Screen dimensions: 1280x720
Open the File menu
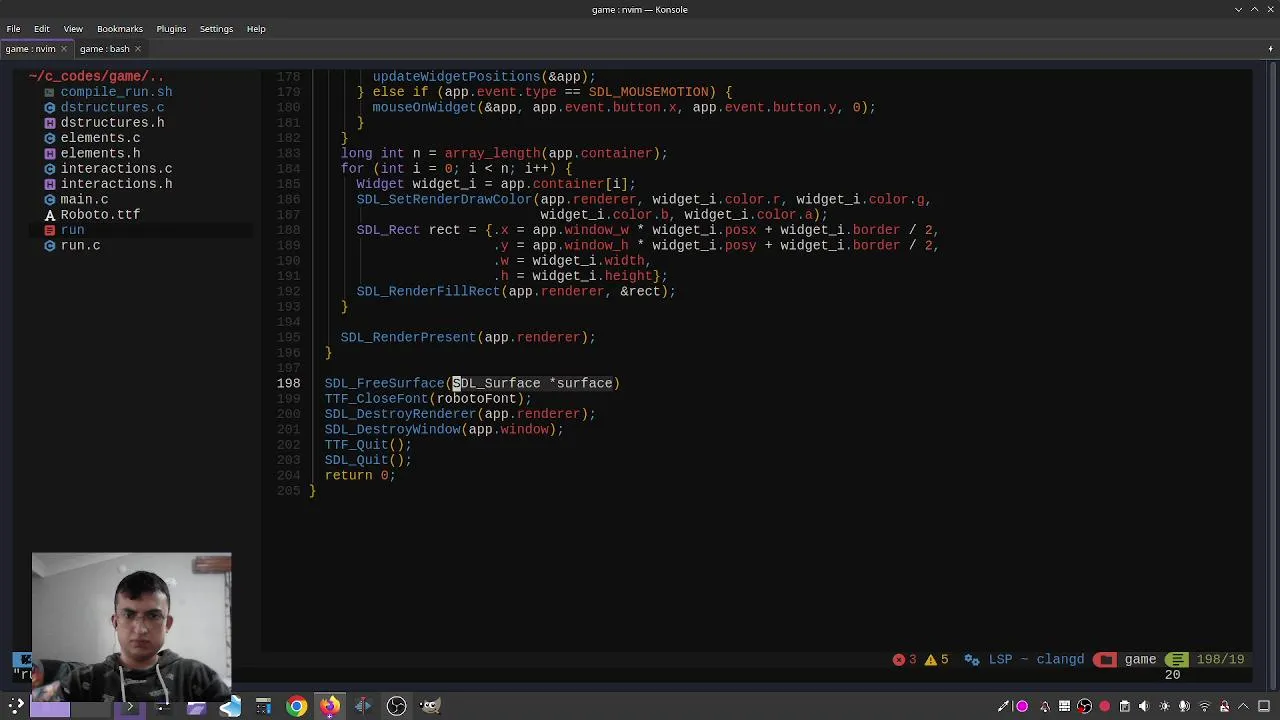13,29
